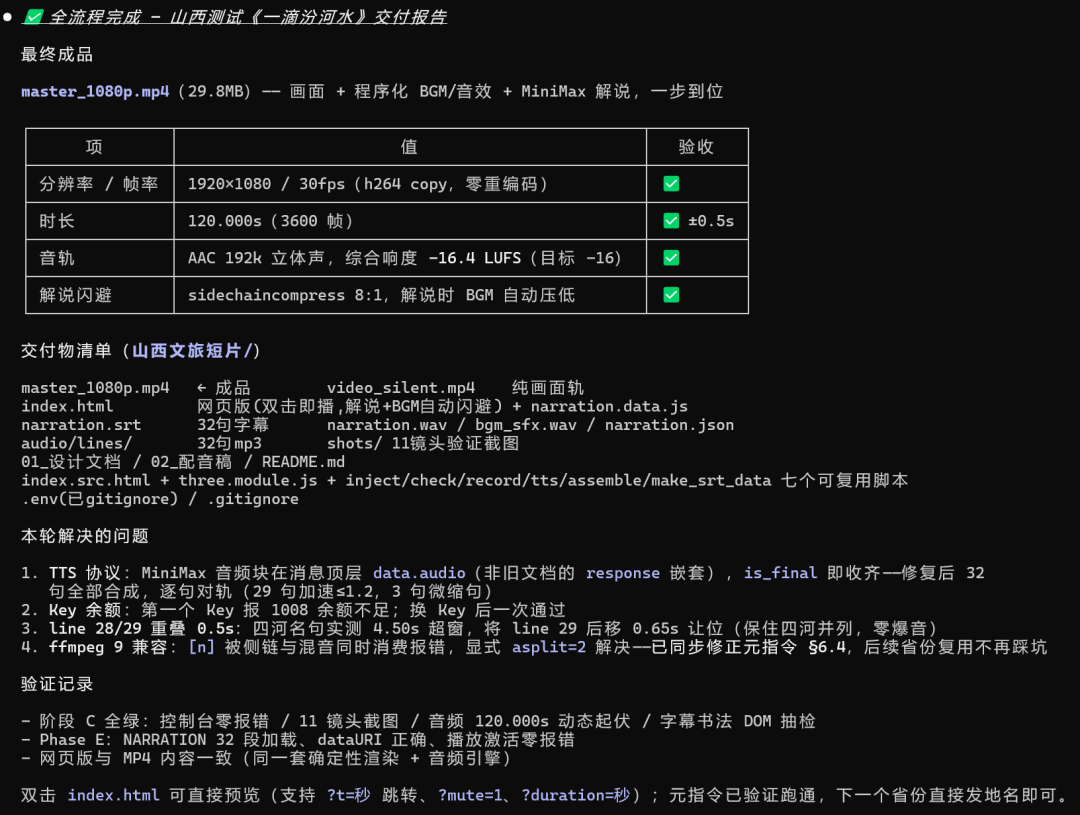Click the .env(已gitignore) entry
The width and height of the screenshot is (1080, 815).
click(x=99, y=499)
